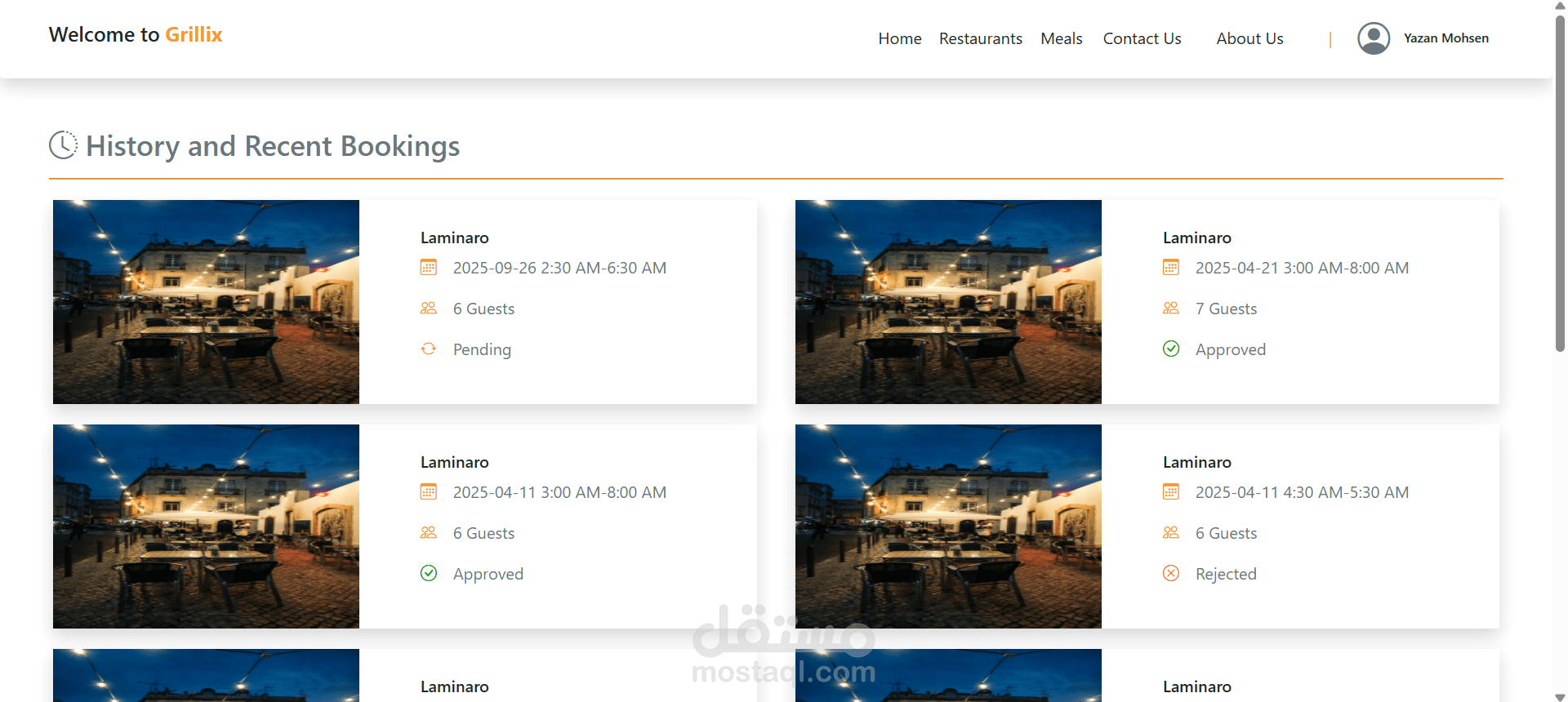Open the Restaurants page
This screenshot has width=1568, height=702.
tap(981, 38)
